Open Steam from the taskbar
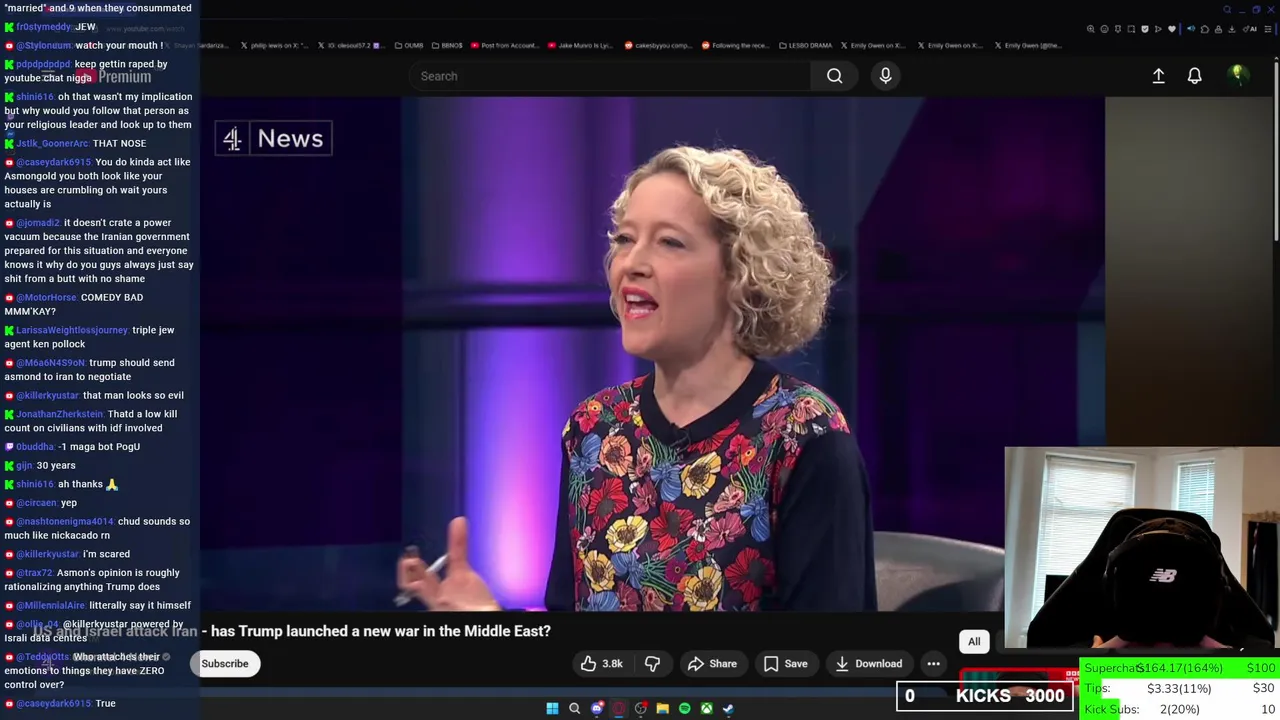The image size is (1280, 720). (x=728, y=708)
